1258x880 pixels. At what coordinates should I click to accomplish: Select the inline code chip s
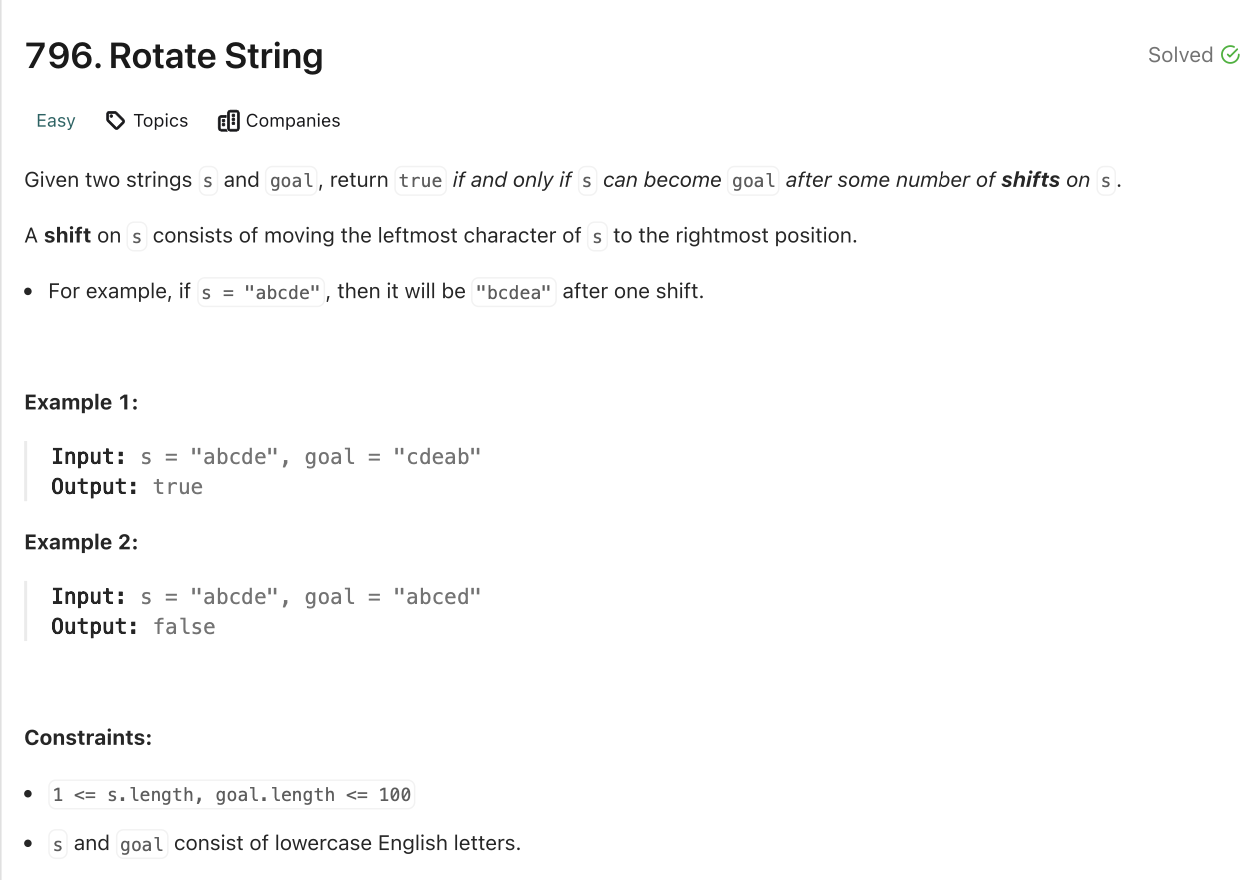point(207,181)
